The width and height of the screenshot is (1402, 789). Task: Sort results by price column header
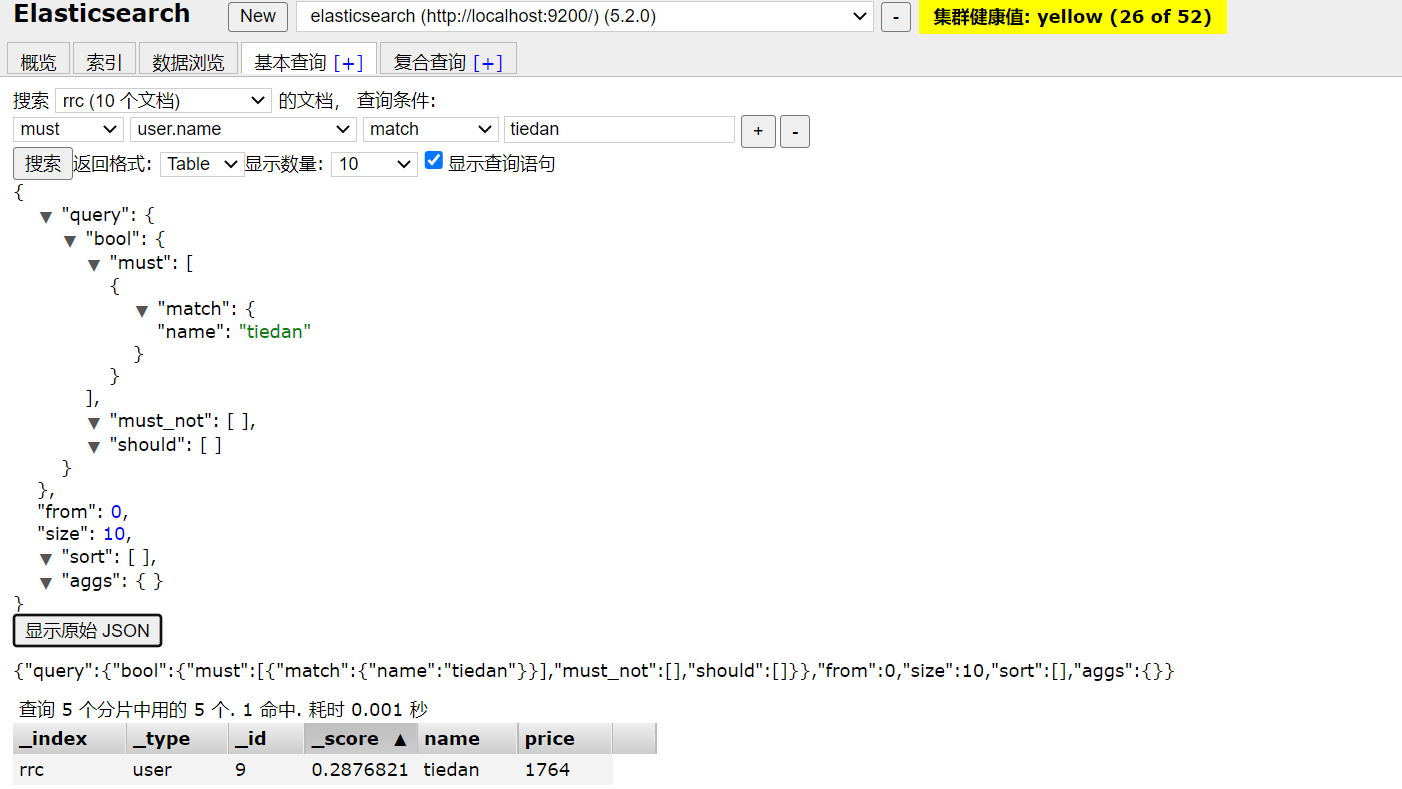point(564,739)
